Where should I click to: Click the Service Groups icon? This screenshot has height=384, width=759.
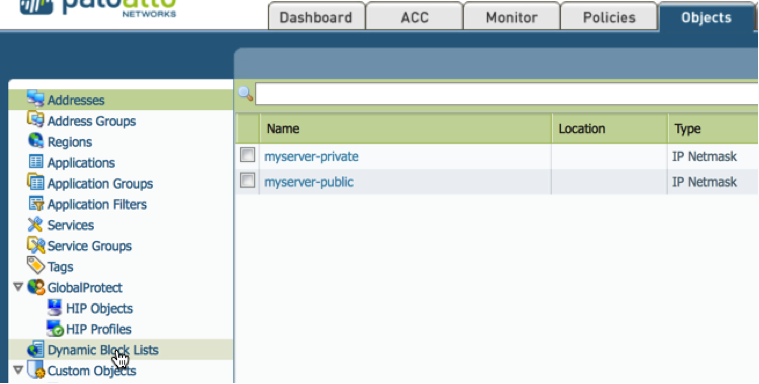[x=36, y=245]
